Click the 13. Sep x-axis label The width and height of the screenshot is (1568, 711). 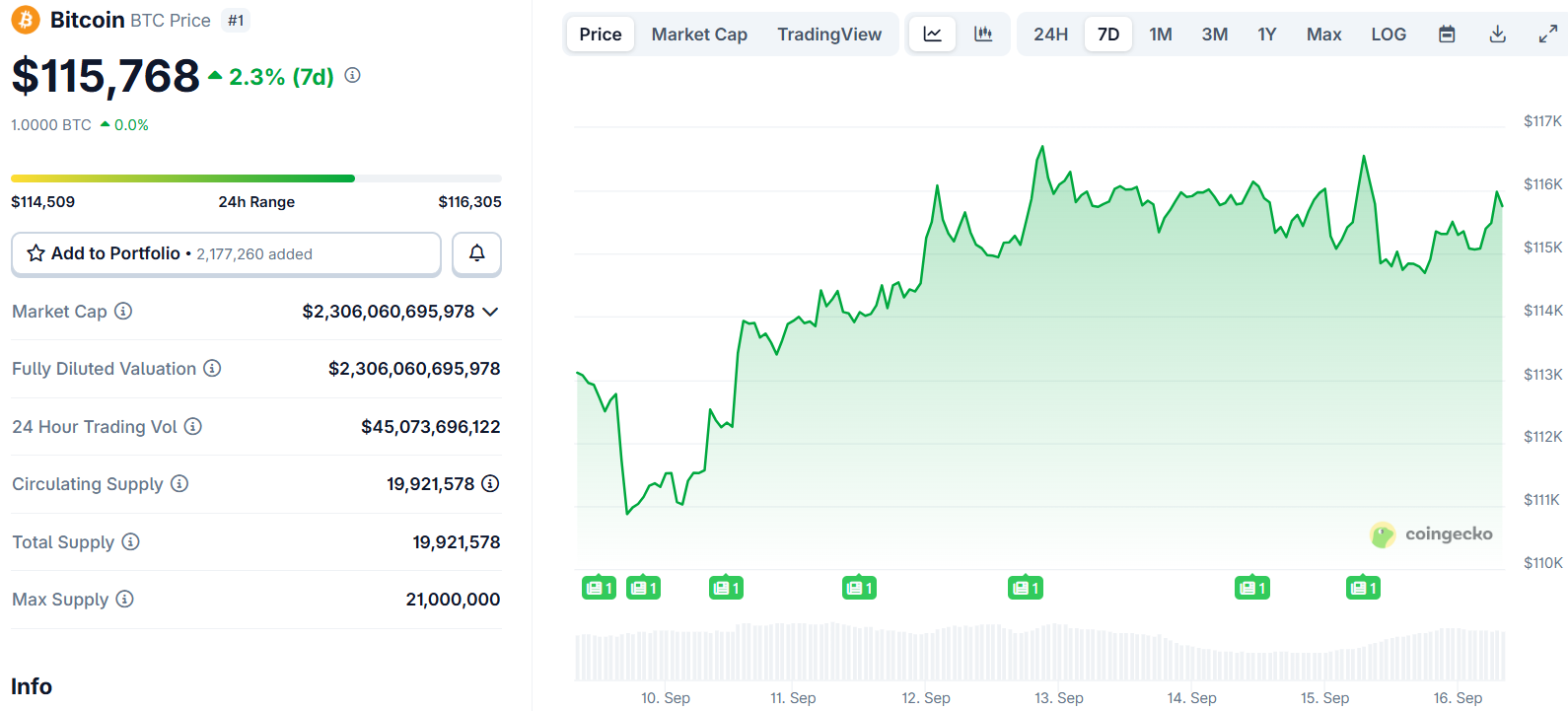point(1059,698)
